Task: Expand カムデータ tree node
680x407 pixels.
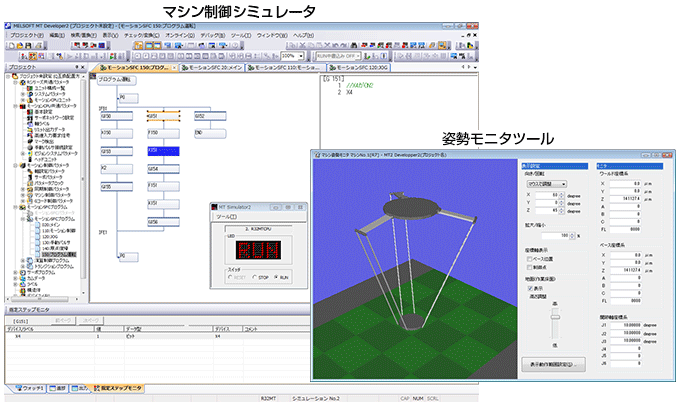Action: coord(16,279)
